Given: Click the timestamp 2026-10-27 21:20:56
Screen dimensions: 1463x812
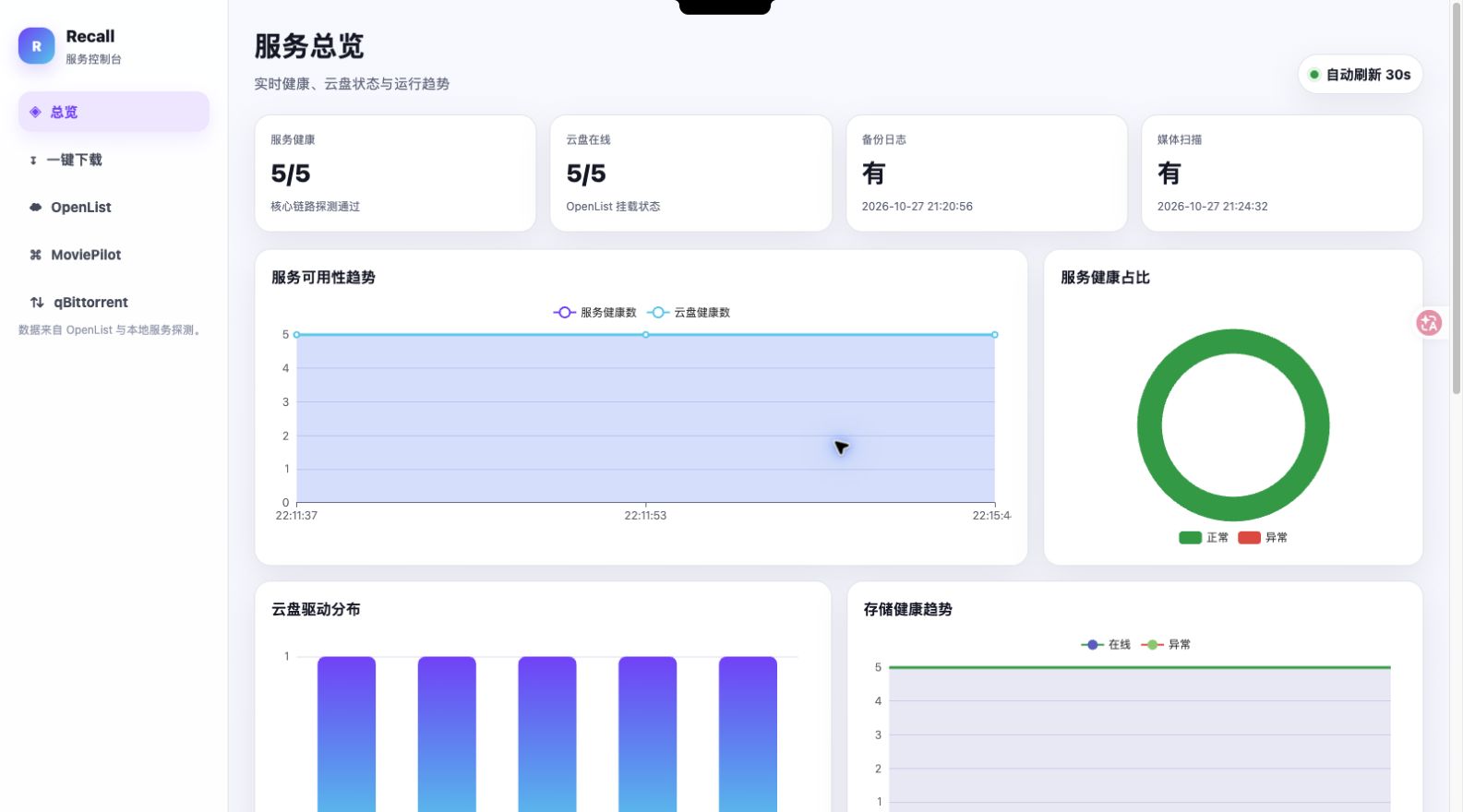Looking at the screenshot, I should point(917,207).
